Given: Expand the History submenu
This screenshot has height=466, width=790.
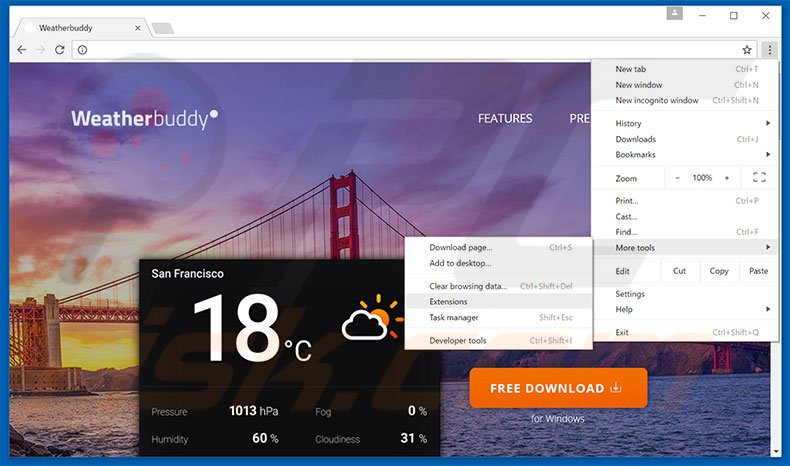Looking at the screenshot, I should (x=682, y=123).
